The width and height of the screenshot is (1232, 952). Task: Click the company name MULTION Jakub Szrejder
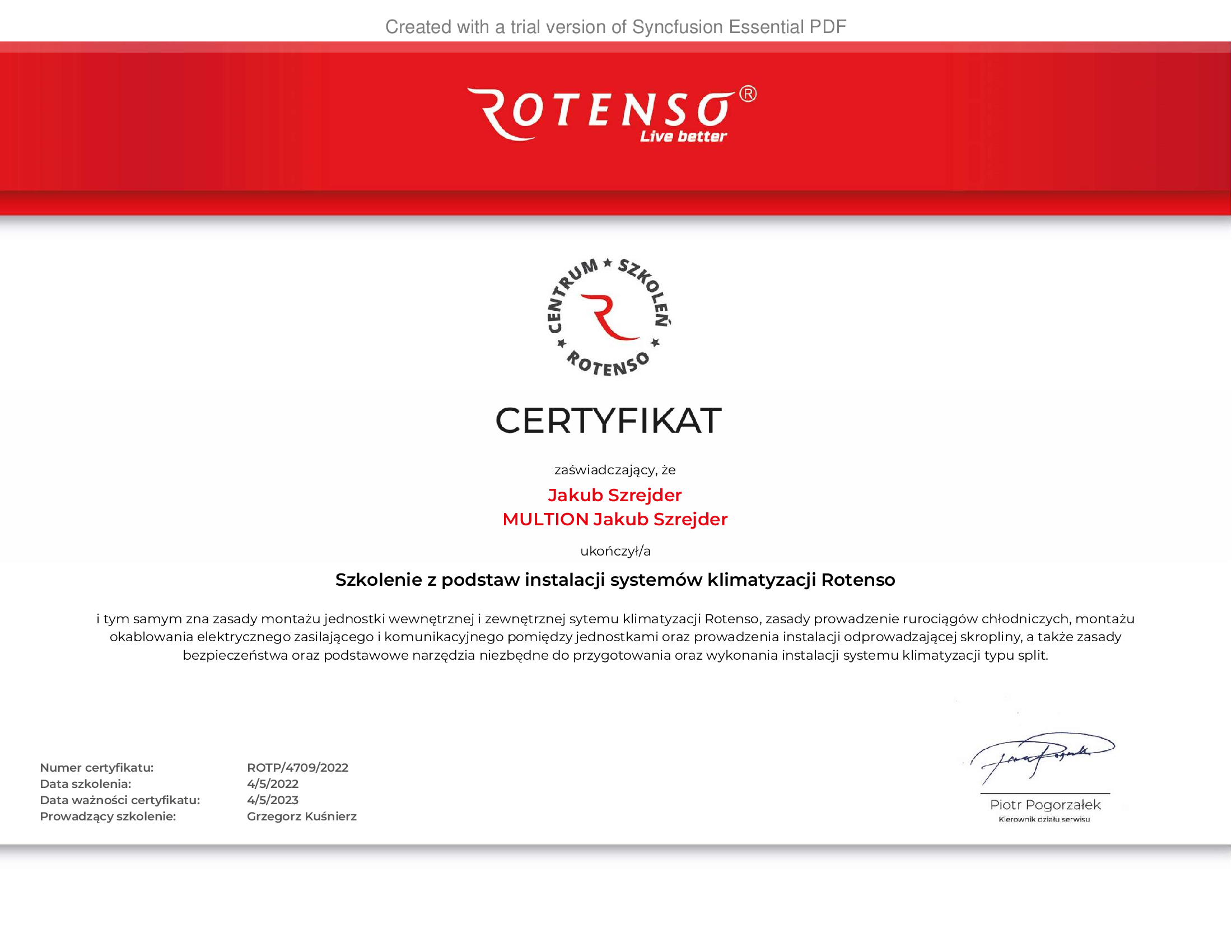[x=615, y=520]
